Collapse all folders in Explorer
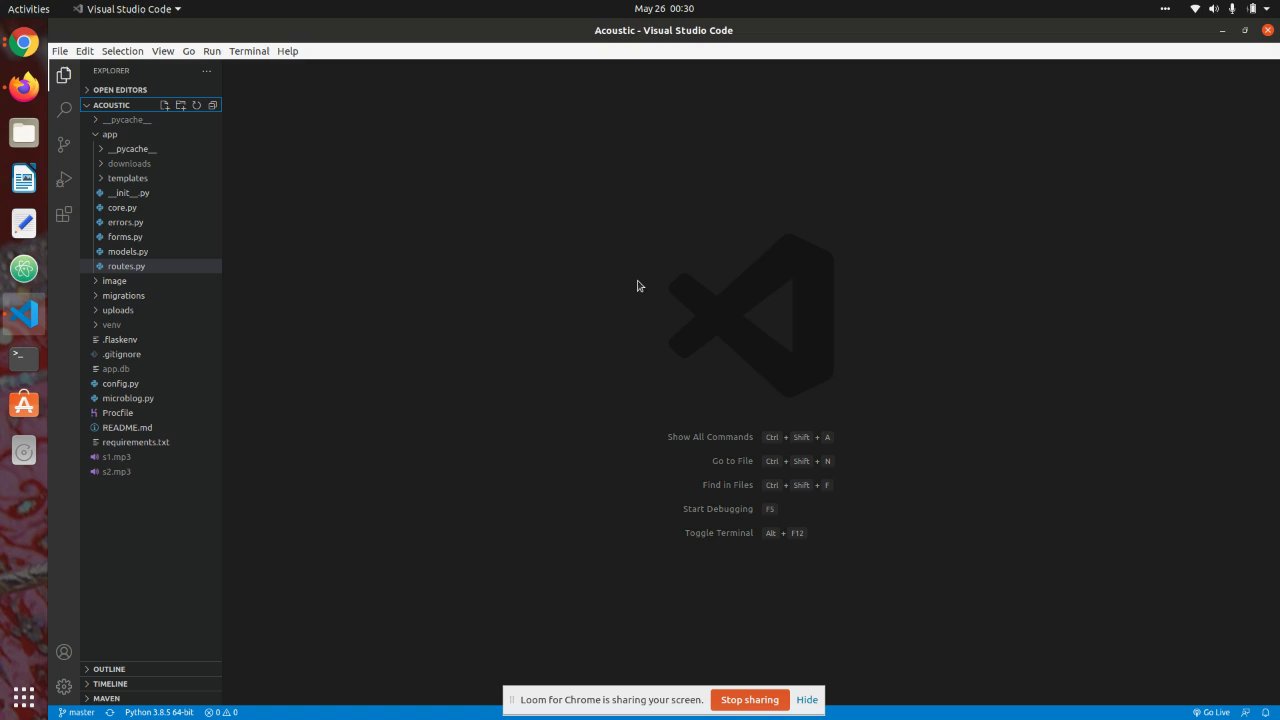Image resolution: width=1280 pixels, height=720 pixels. coord(213,105)
